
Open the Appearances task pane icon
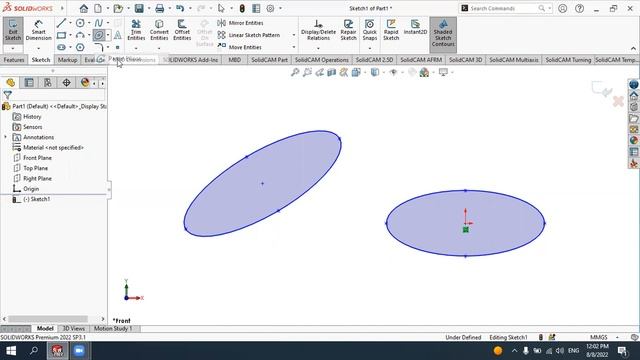pos(633,140)
